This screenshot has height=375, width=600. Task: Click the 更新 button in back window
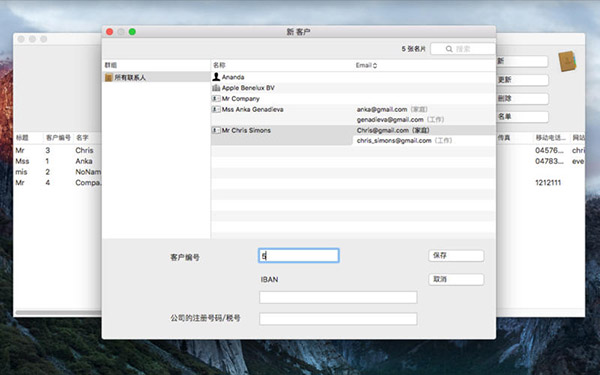coord(522,80)
